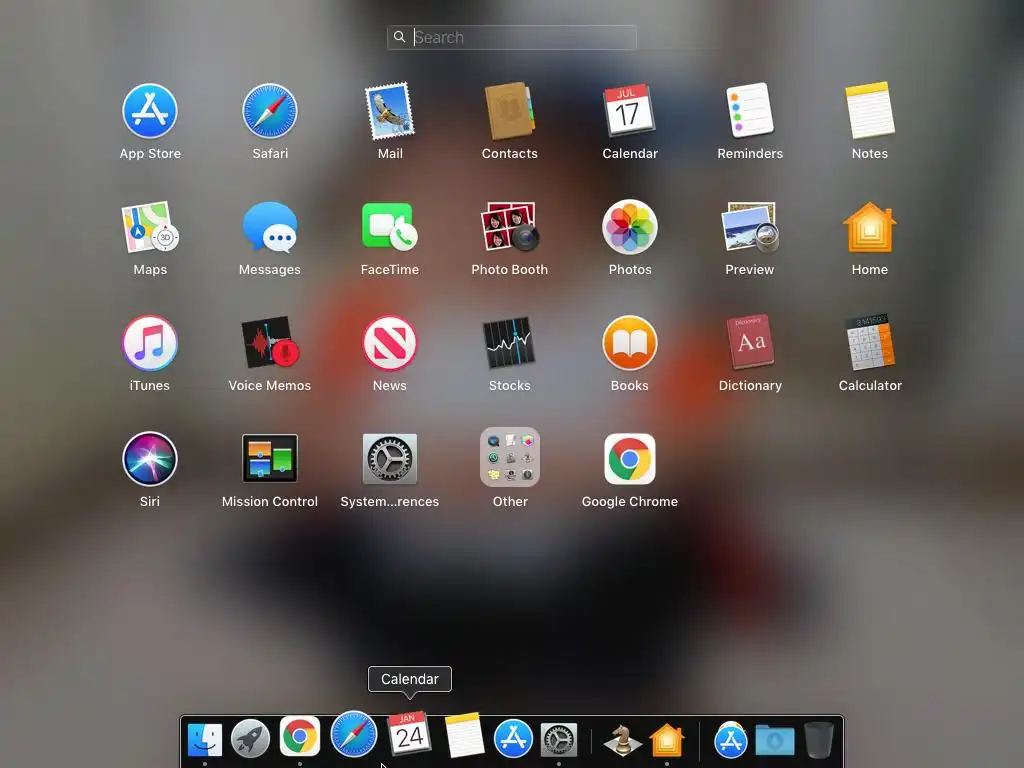Launch Safari from the Launchpad grid
Image resolution: width=1024 pixels, height=768 pixels.
coord(270,111)
